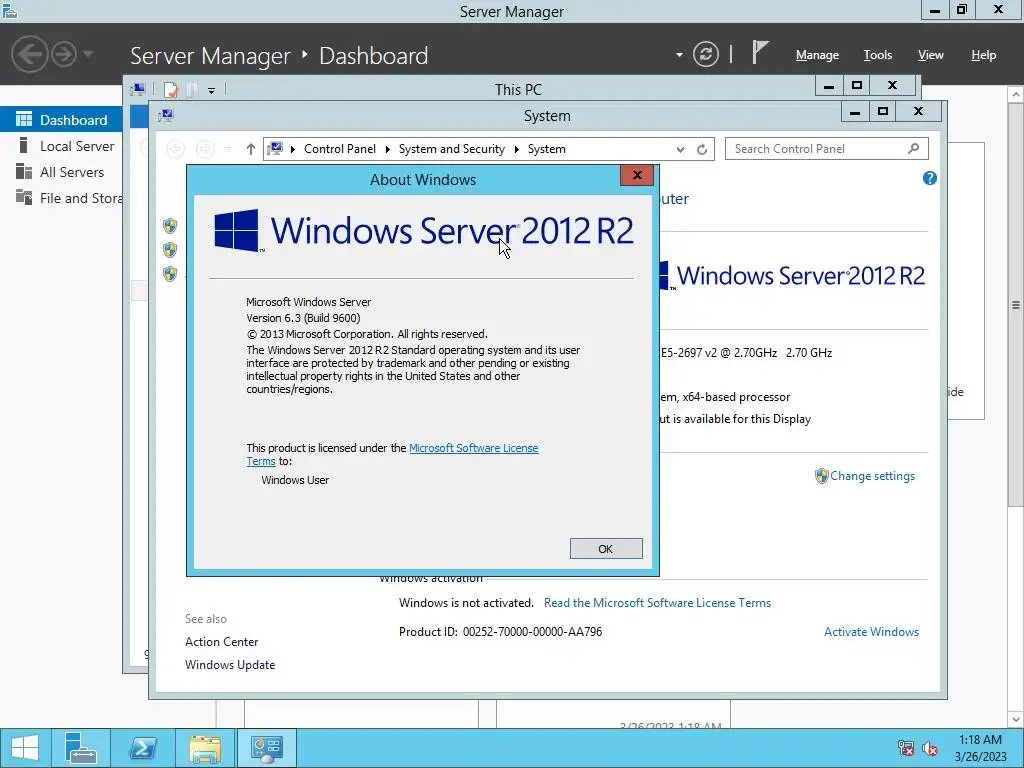This screenshot has height=768, width=1024.
Task: Click Server Manager scrollbar down arrow
Action: (1016, 720)
